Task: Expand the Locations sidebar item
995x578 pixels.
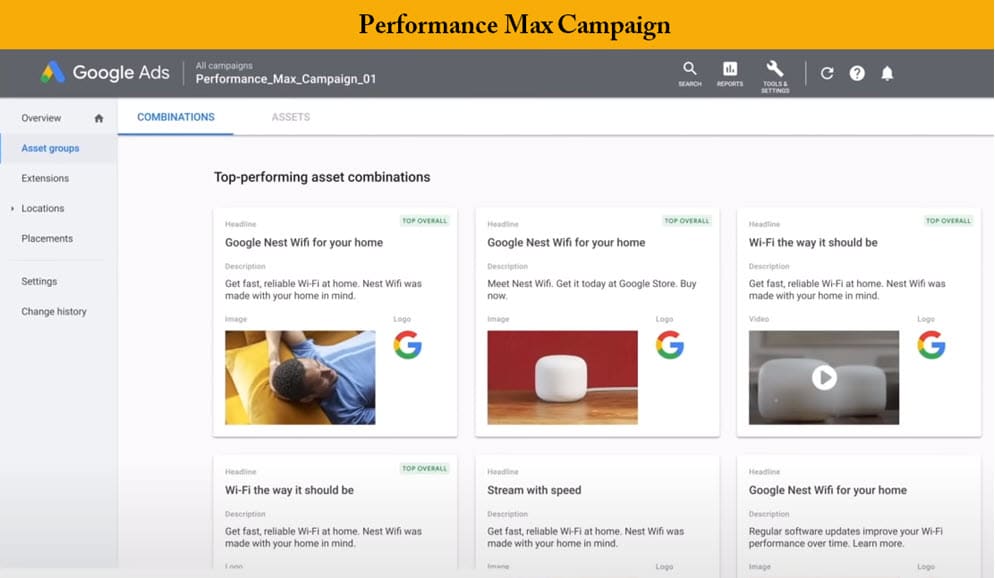Action: tap(12, 209)
